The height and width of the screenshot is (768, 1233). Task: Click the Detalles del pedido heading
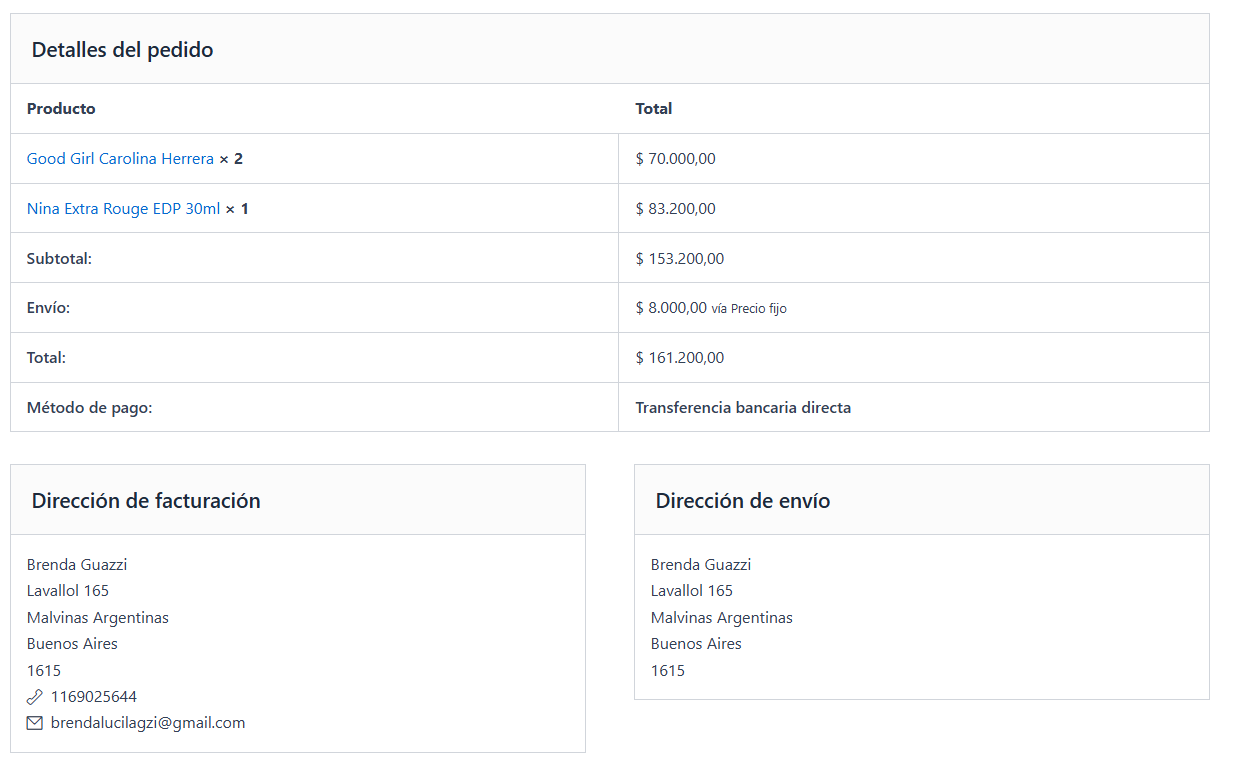122,50
